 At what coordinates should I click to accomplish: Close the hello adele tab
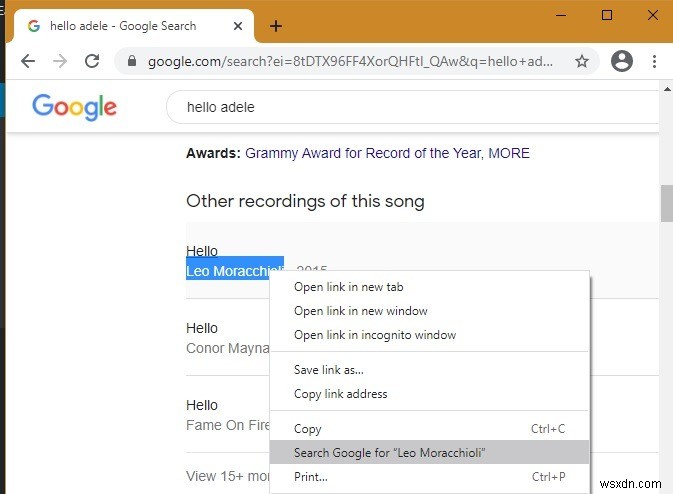tap(239, 26)
